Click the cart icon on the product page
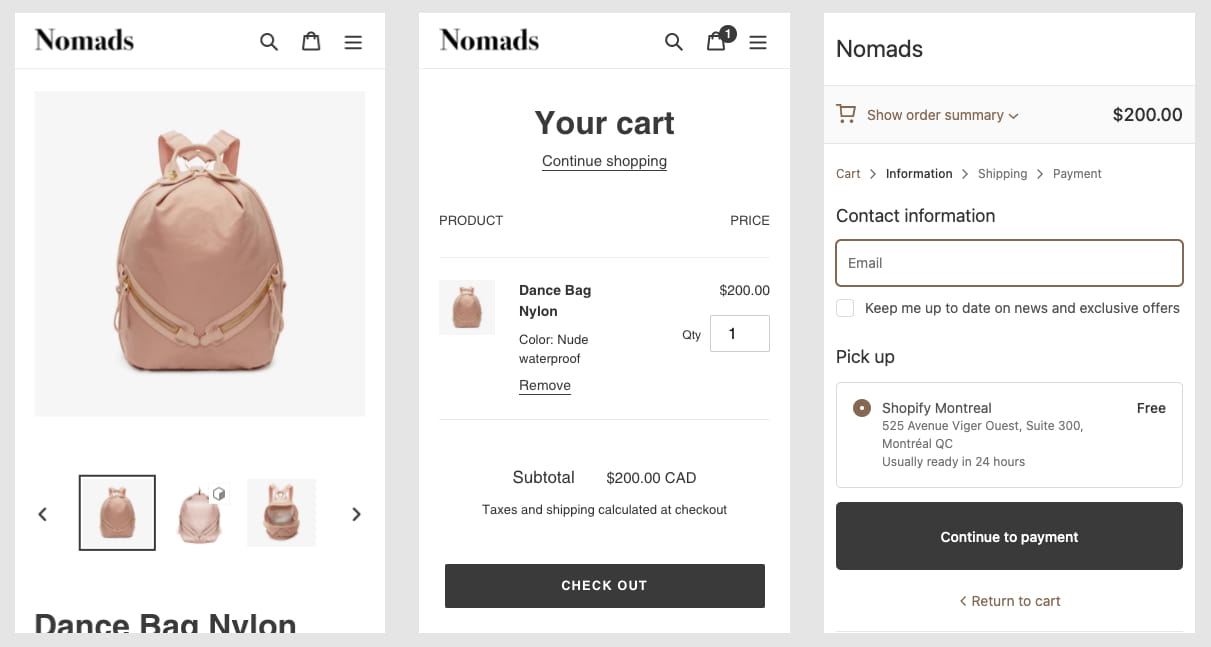This screenshot has height=647, width=1211. (311, 41)
